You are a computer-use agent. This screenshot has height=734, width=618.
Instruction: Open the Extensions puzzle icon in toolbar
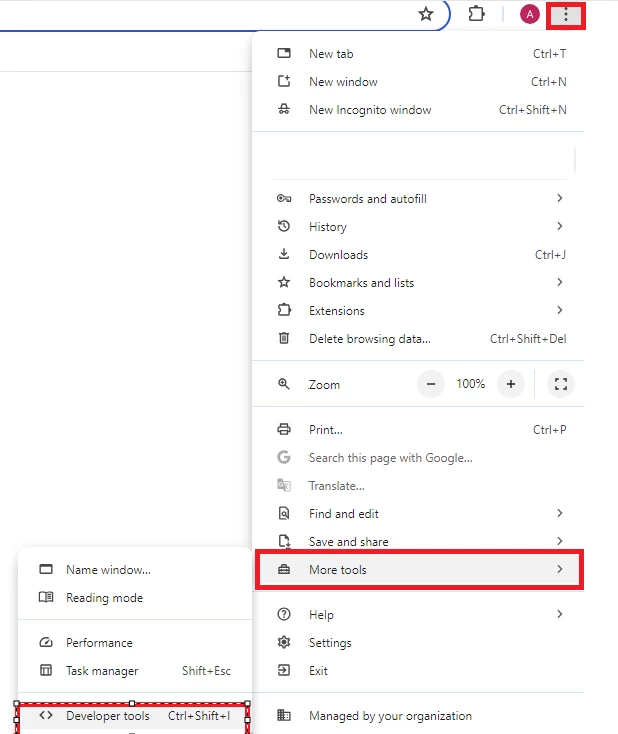(x=476, y=14)
